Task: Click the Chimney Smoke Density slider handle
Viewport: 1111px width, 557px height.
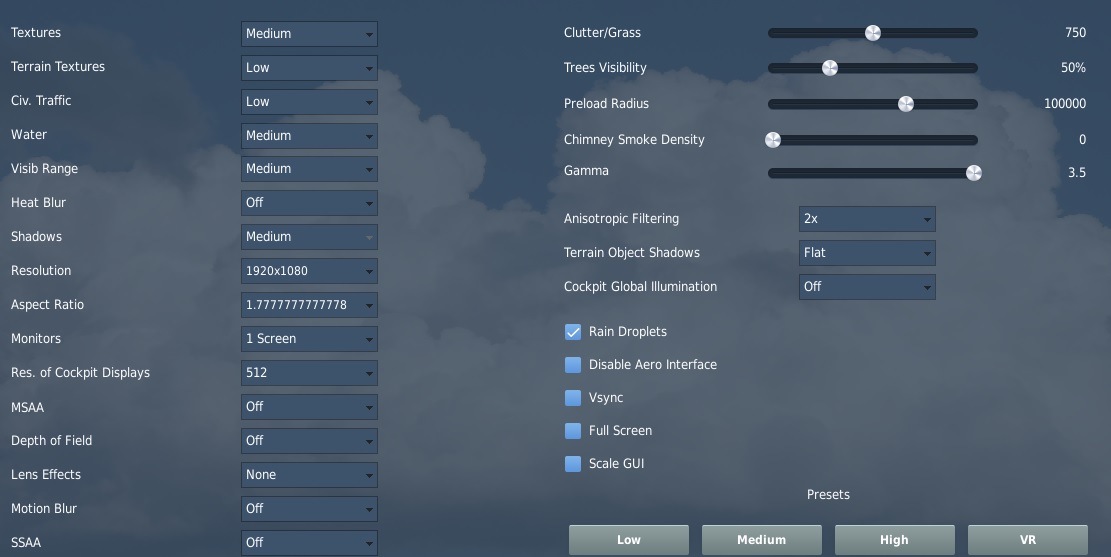Action: (x=773, y=140)
